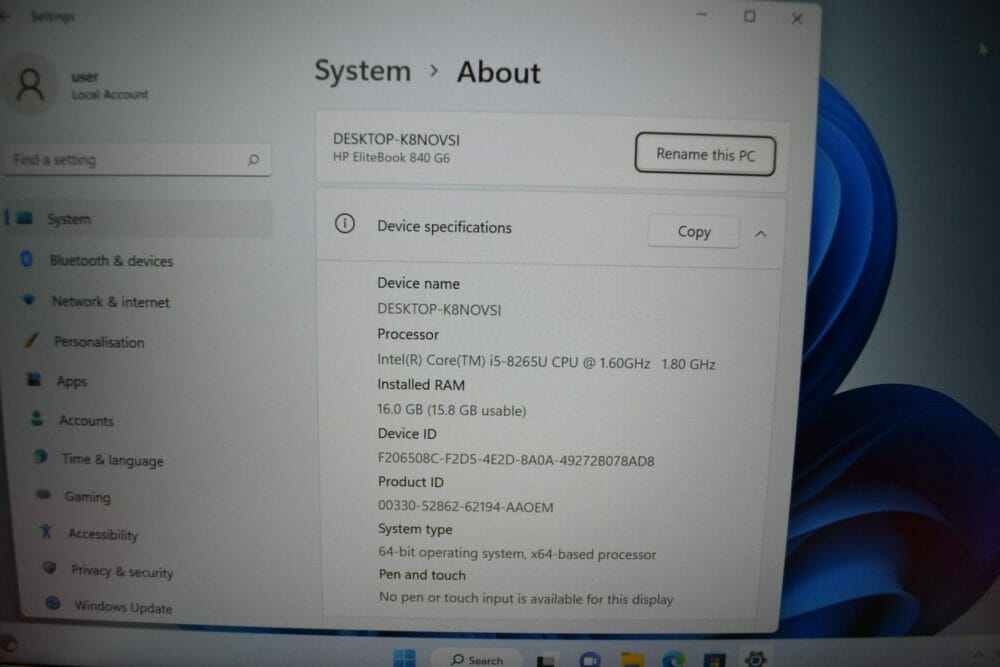Open Personalisation settings label
This screenshot has width=1000, height=667.
[99, 342]
